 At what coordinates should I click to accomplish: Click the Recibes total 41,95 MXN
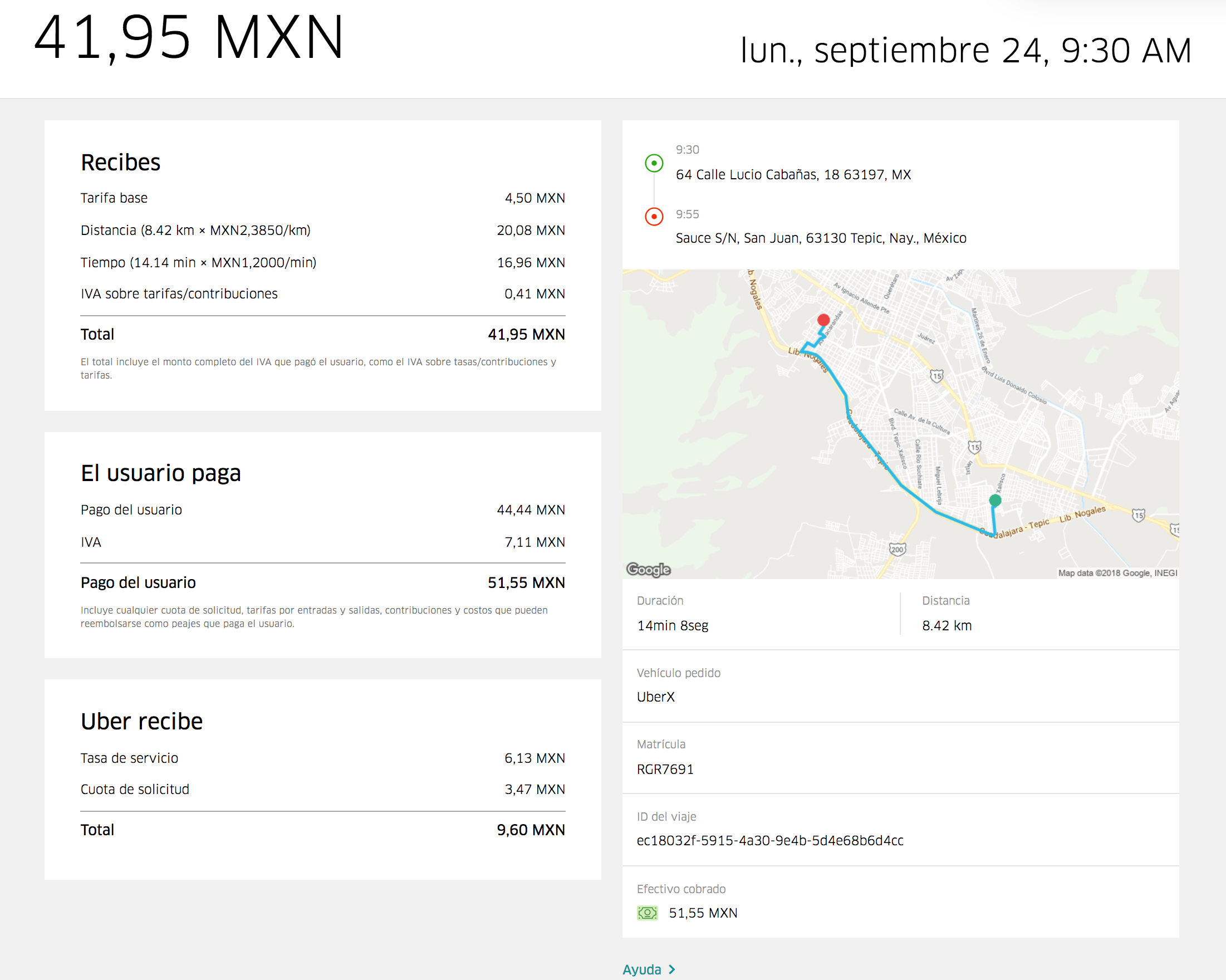[526, 335]
